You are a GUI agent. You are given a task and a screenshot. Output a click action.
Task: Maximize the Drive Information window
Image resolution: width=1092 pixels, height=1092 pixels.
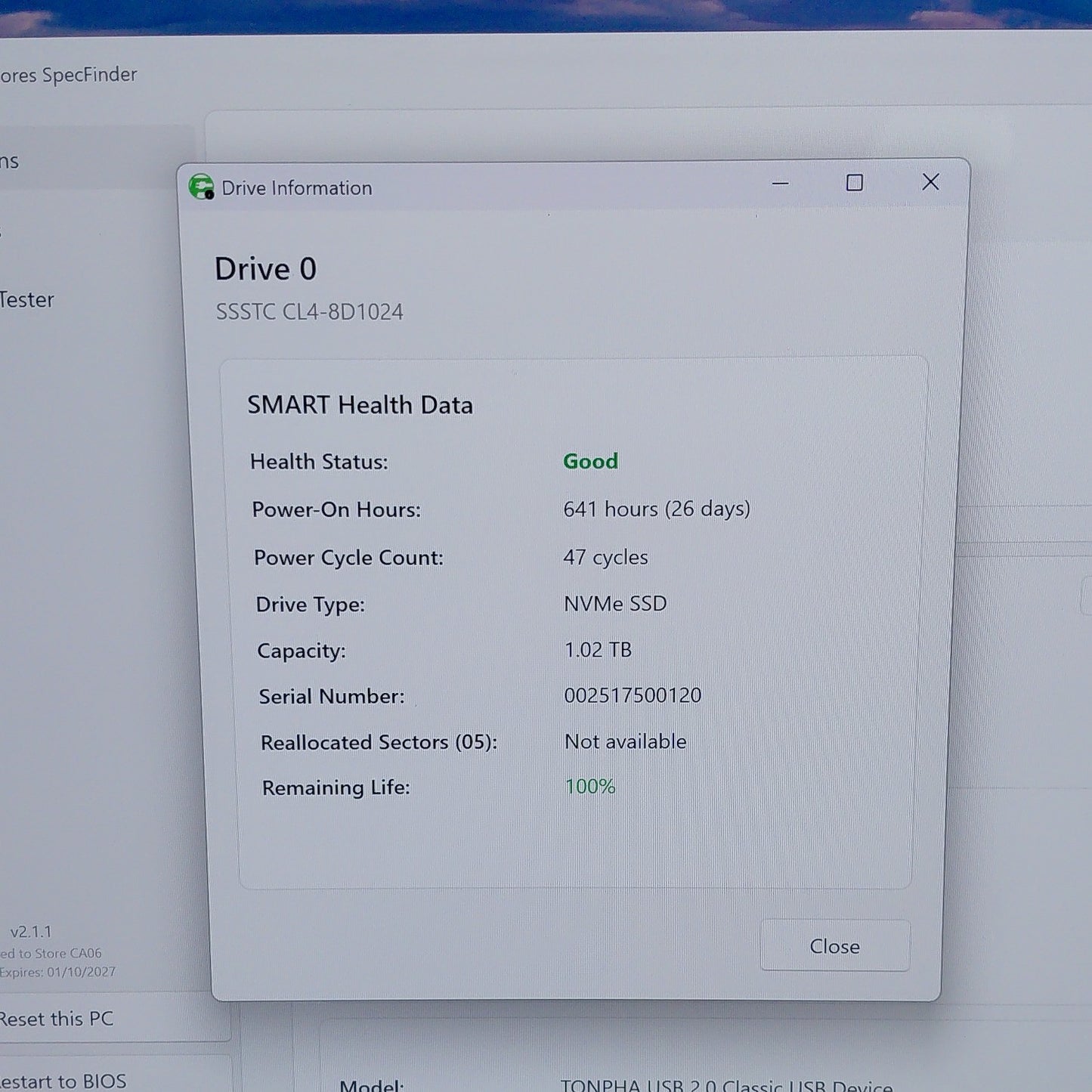854,183
